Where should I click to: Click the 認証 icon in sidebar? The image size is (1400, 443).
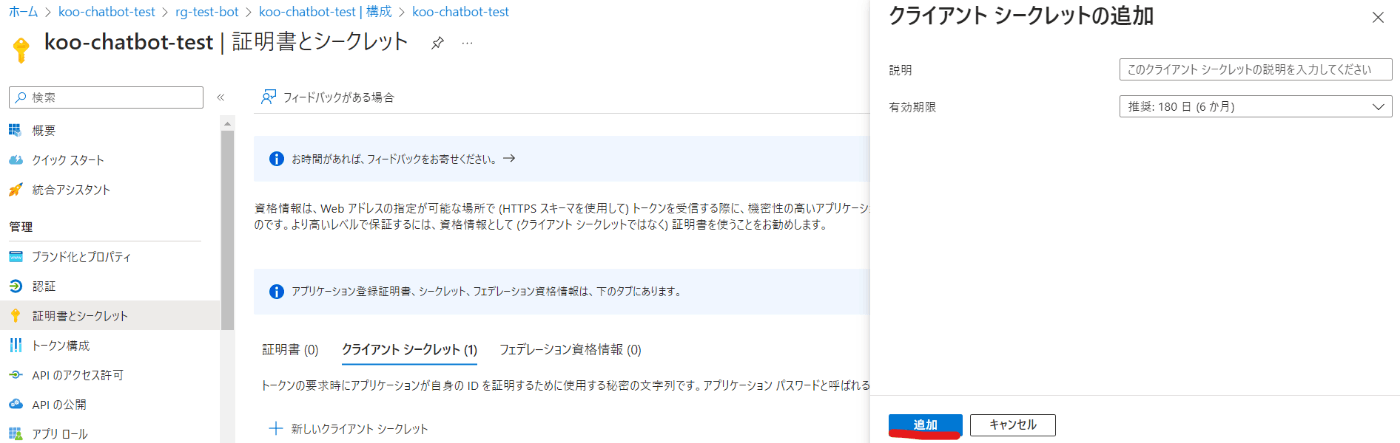15,286
